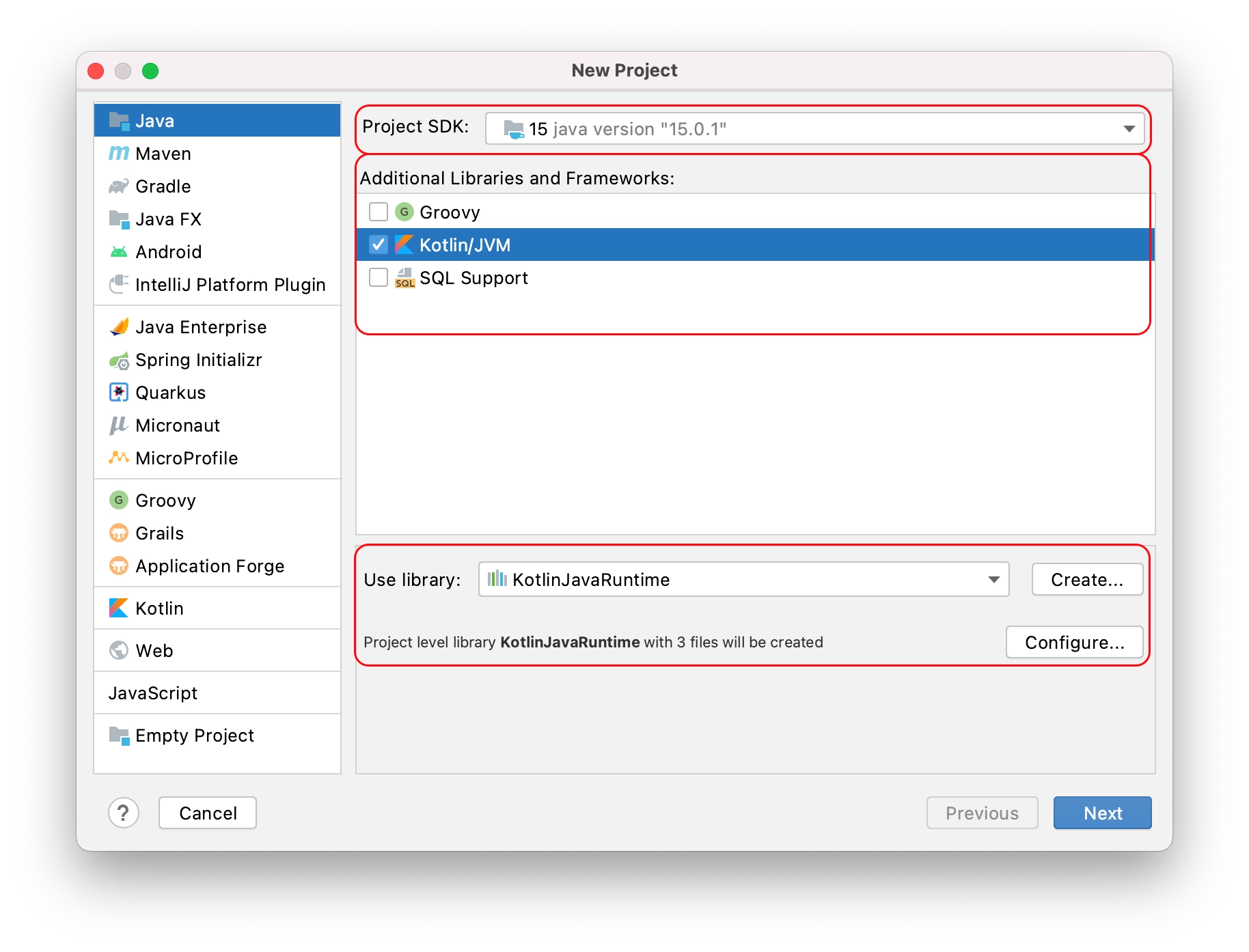Select Maven project type
This screenshot has height=952, width=1249.
[217, 154]
